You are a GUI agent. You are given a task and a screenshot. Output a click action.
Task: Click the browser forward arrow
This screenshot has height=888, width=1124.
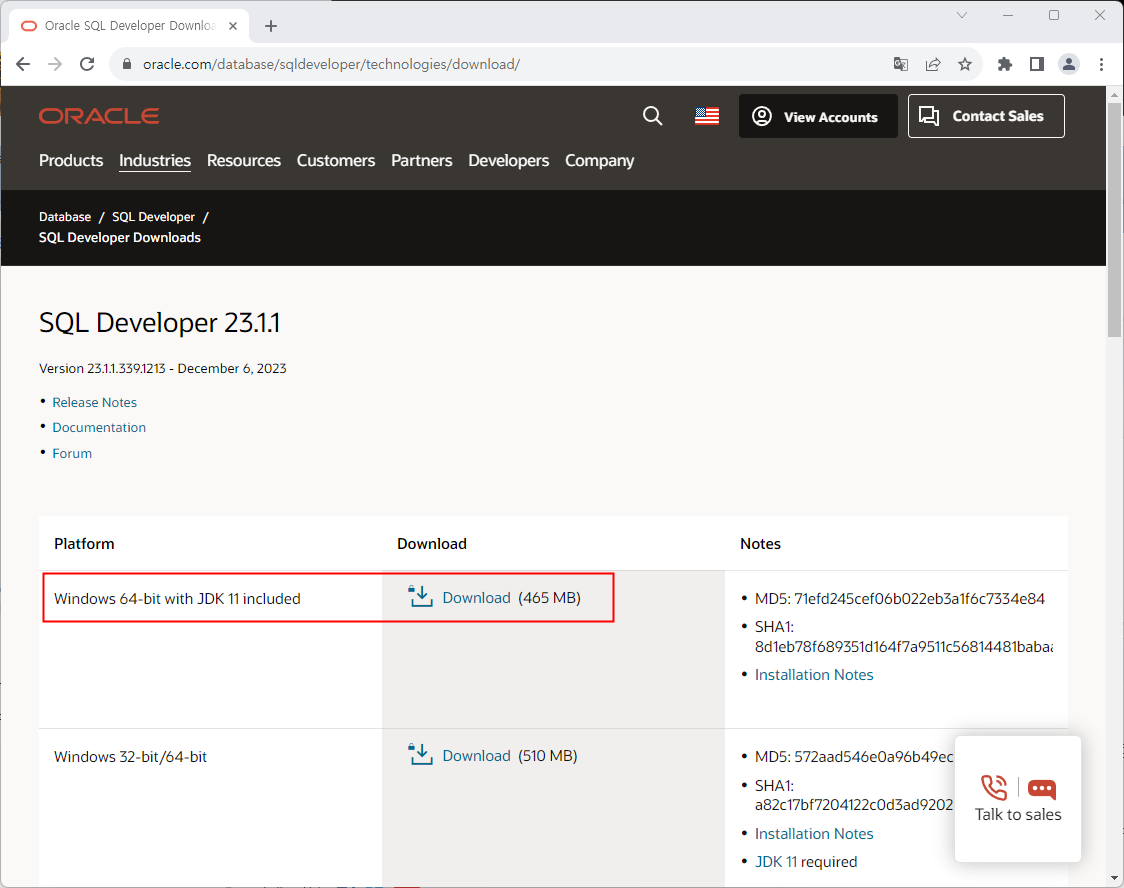(55, 64)
